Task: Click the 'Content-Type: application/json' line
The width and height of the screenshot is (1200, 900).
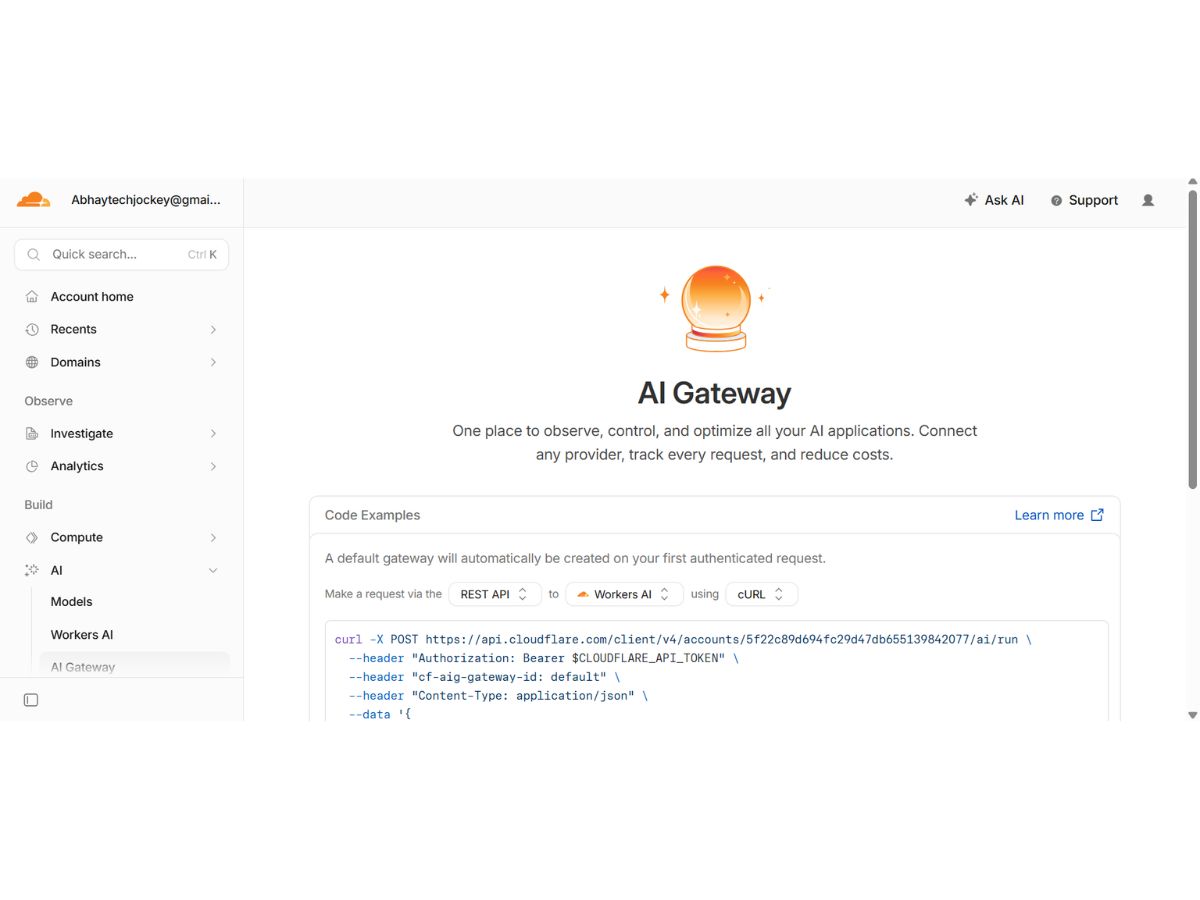Action: (x=498, y=696)
